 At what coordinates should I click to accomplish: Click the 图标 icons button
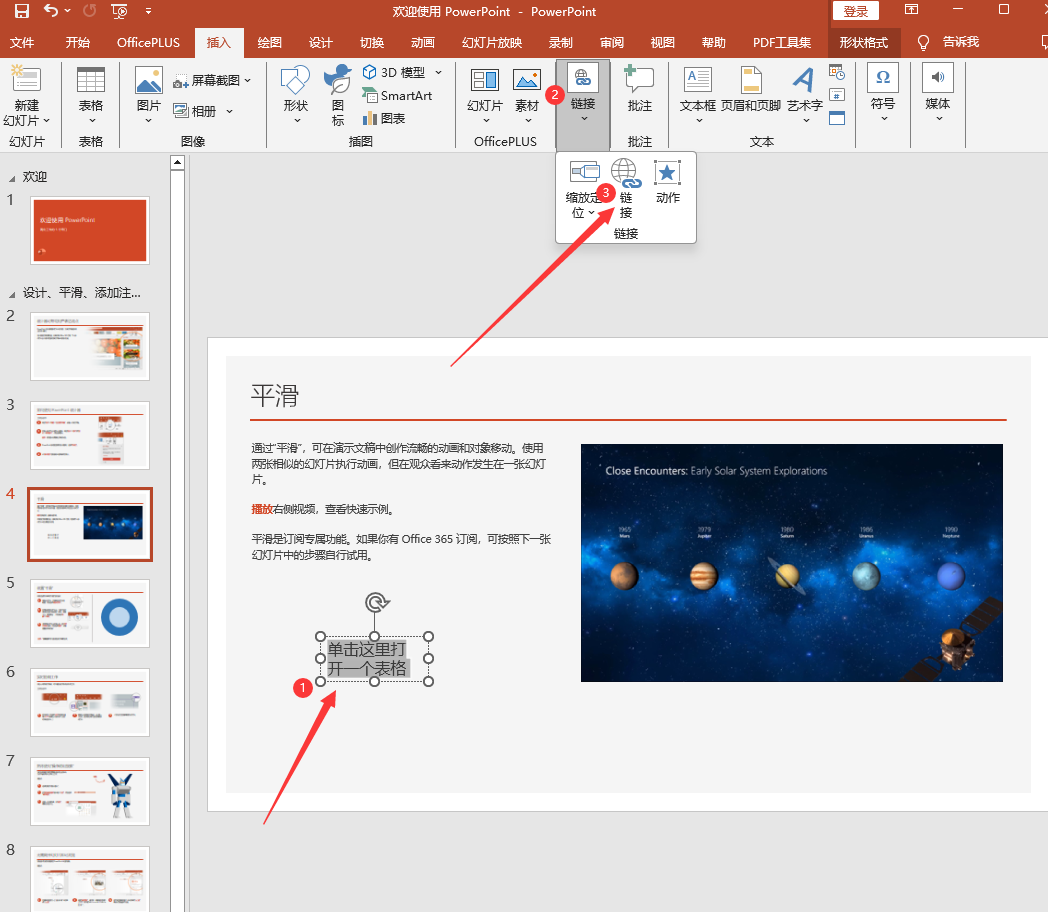pyautogui.click(x=338, y=95)
